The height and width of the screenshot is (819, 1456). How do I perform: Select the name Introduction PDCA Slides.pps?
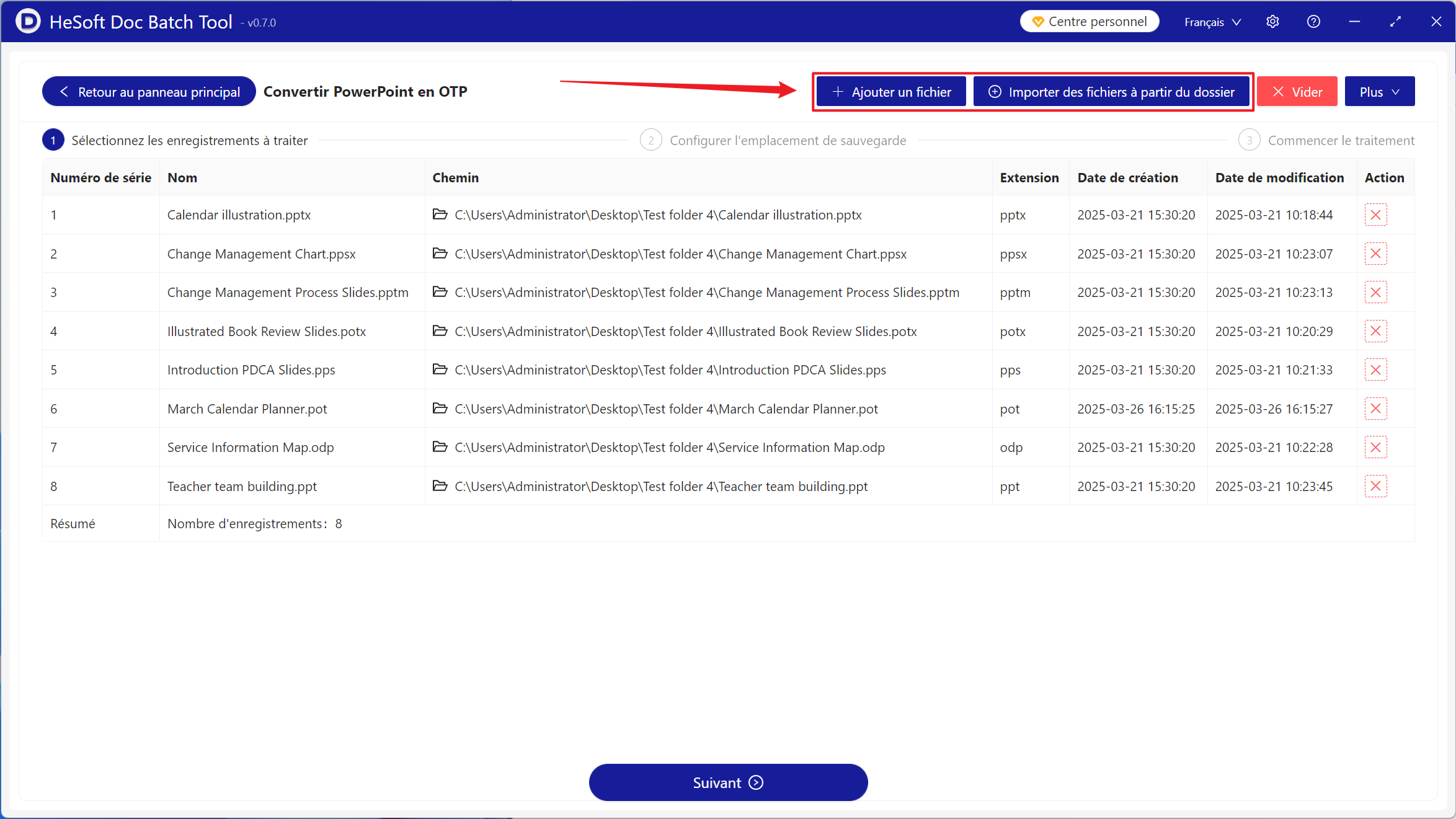click(251, 370)
